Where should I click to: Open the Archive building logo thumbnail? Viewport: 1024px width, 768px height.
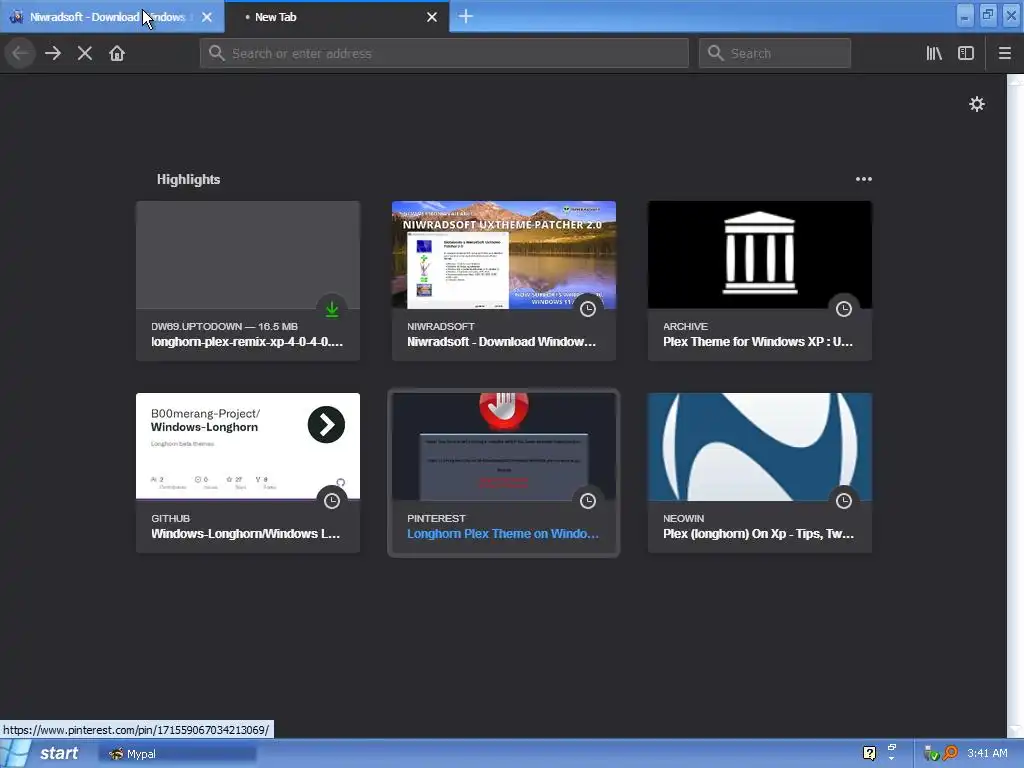pyautogui.click(x=760, y=255)
